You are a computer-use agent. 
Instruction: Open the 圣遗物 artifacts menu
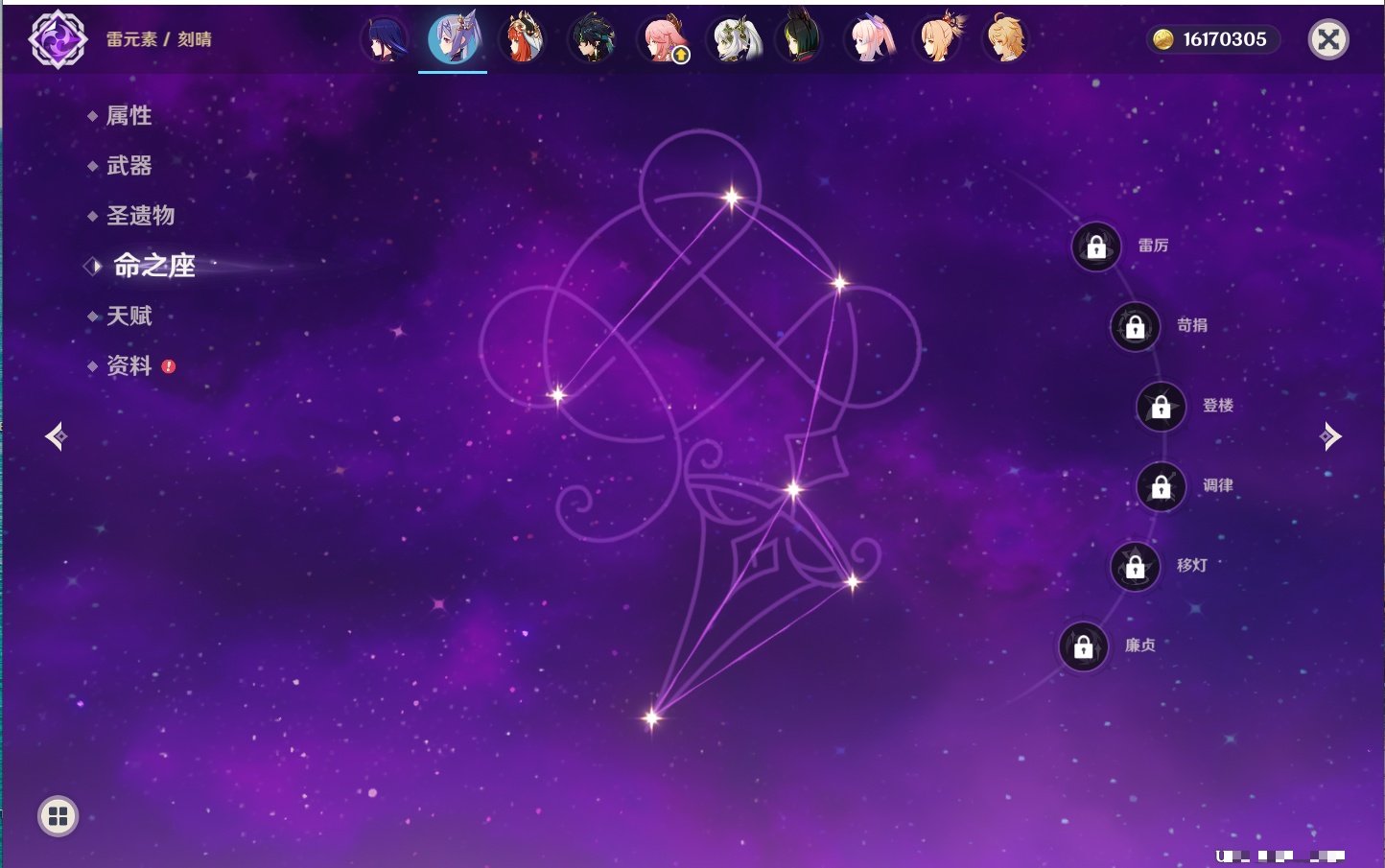(x=140, y=216)
